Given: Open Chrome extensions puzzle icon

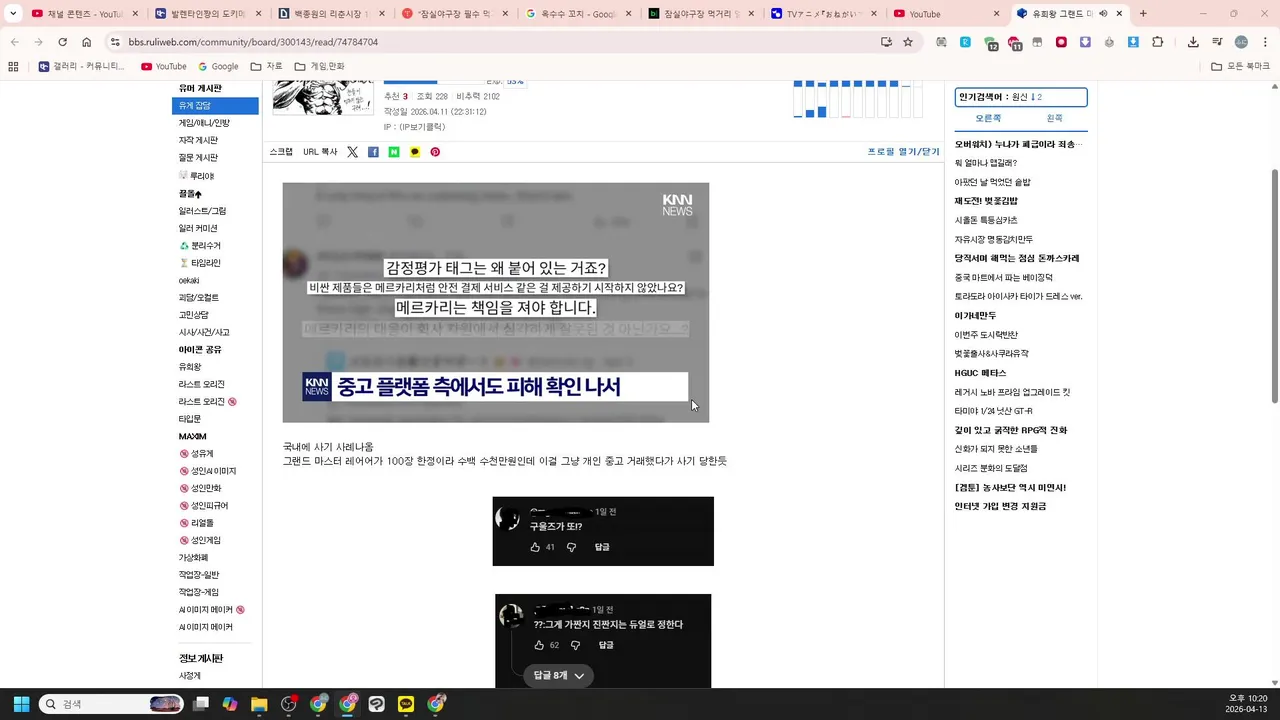Looking at the screenshot, I should coord(1158,42).
